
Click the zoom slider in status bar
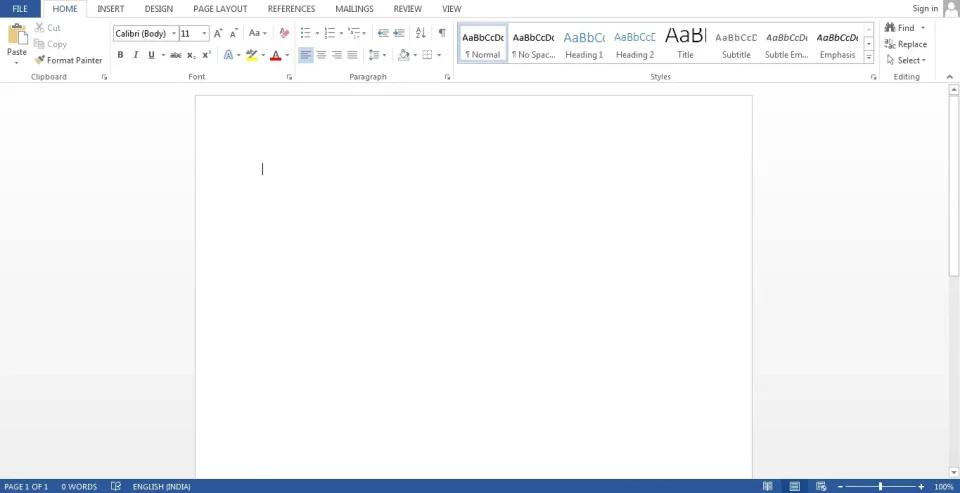point(880,486)
